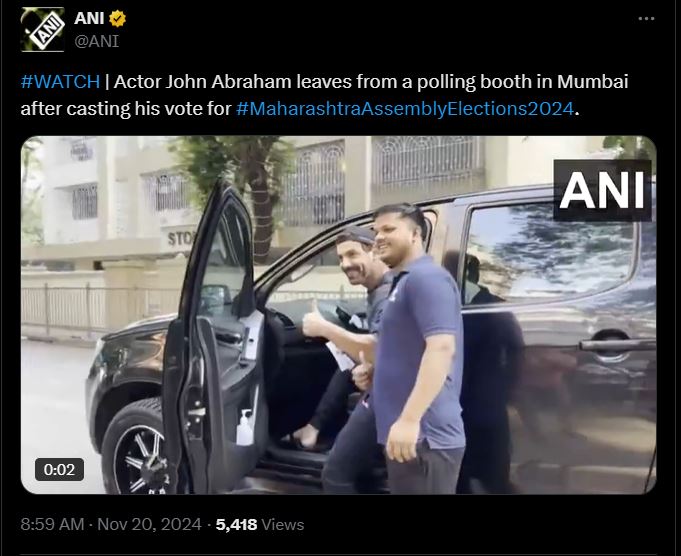
Task: Open the #MaharashtraAssemblyElections2024 hashtag
Action: pyautogui.click(x=405, y=109)
